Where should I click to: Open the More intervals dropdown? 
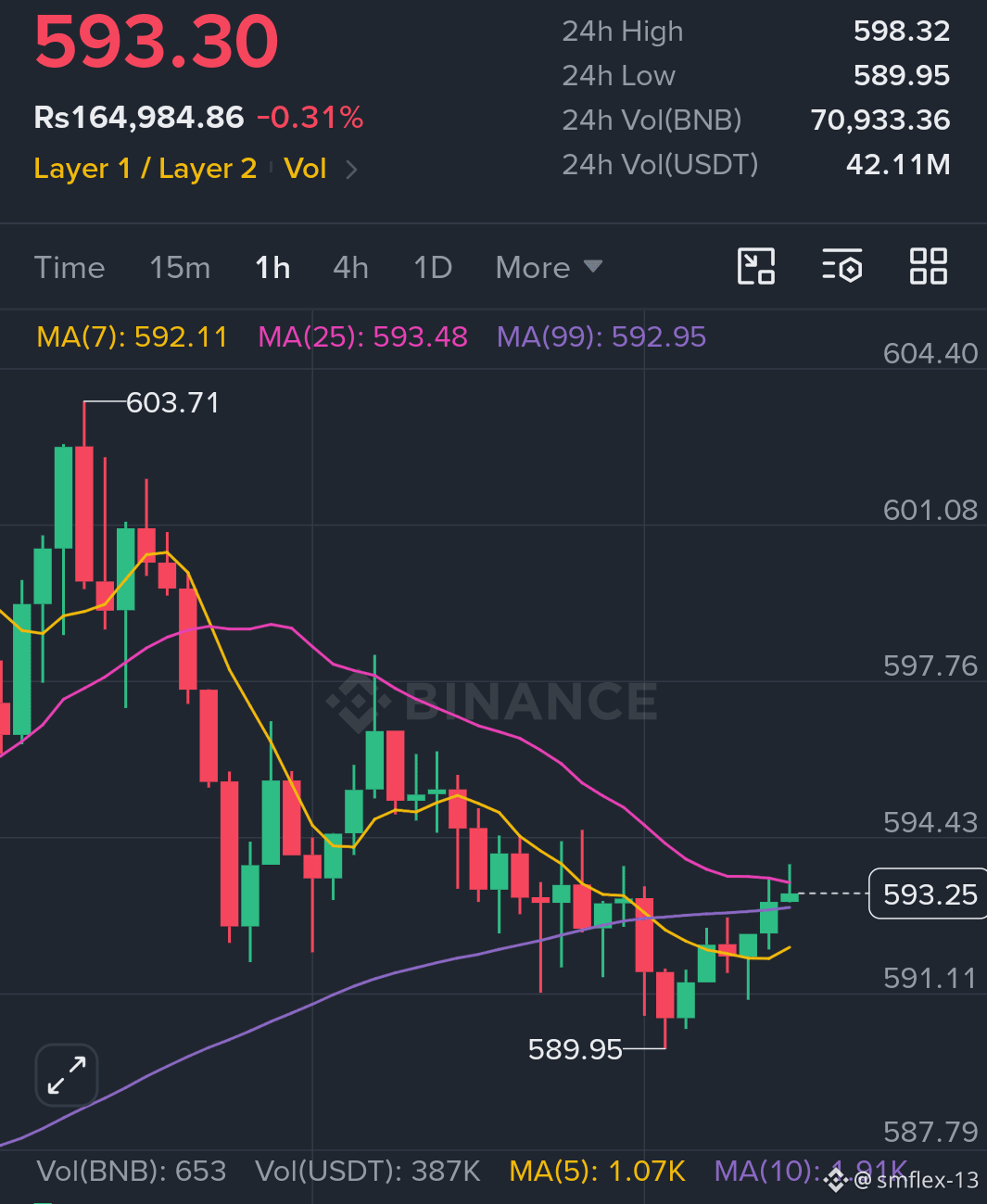[x=549, y=268]
